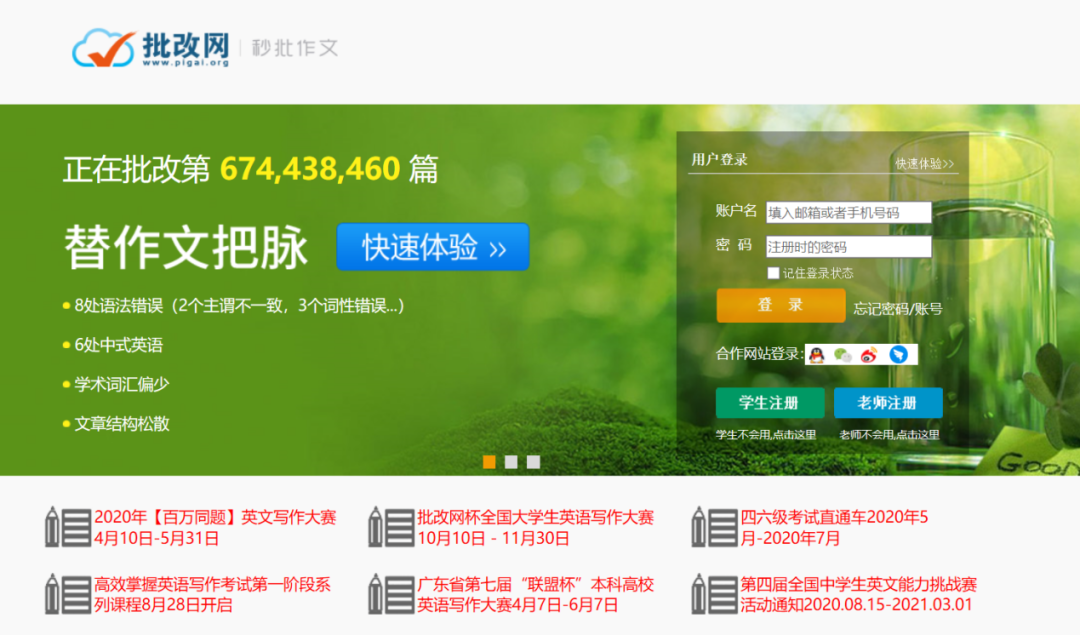Select the first orange carousel indicator
1080x635 pixels.
pyautogui.click(x=489, y=462)
